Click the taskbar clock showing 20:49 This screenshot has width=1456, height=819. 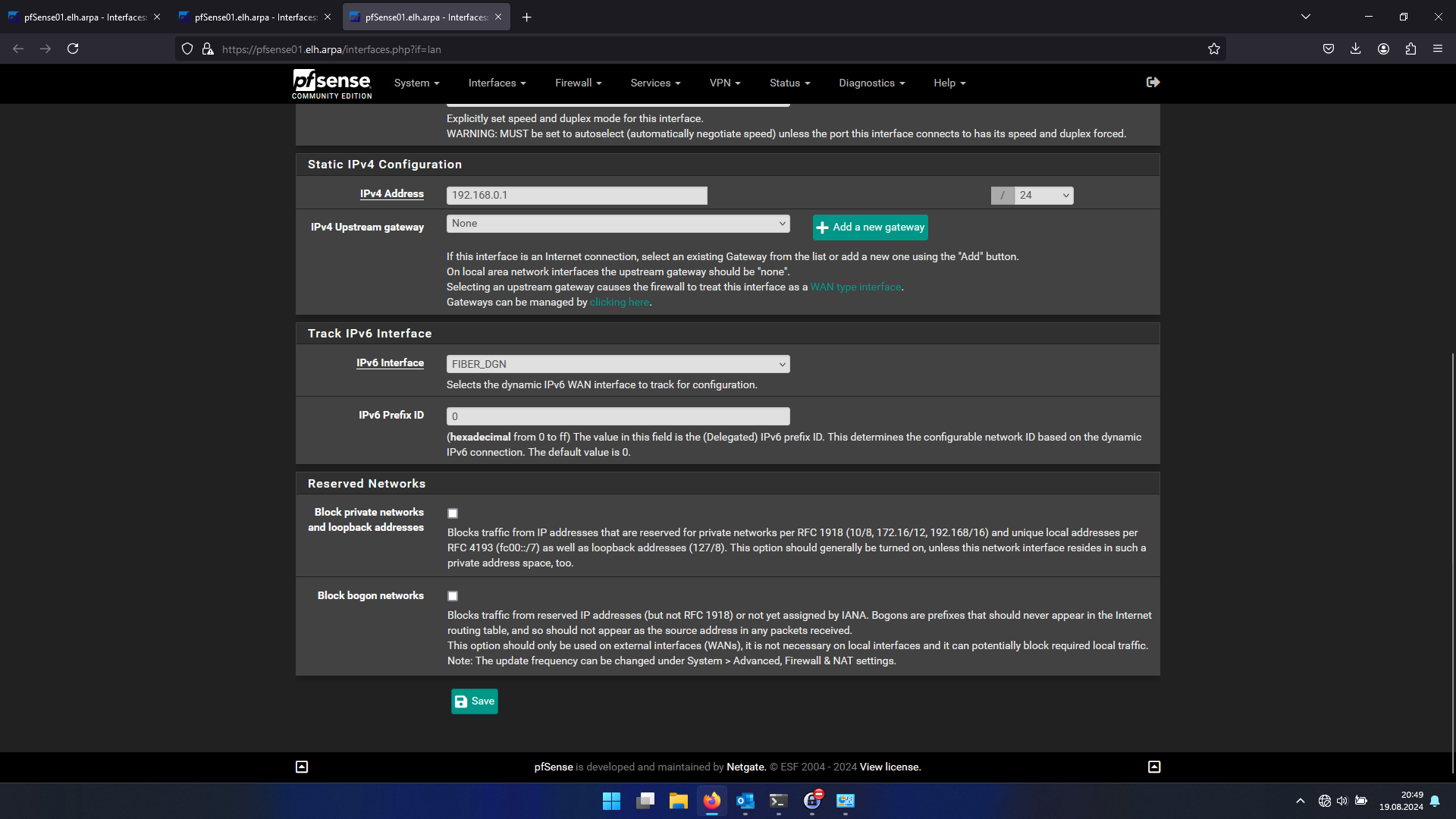coord(1401,801)
